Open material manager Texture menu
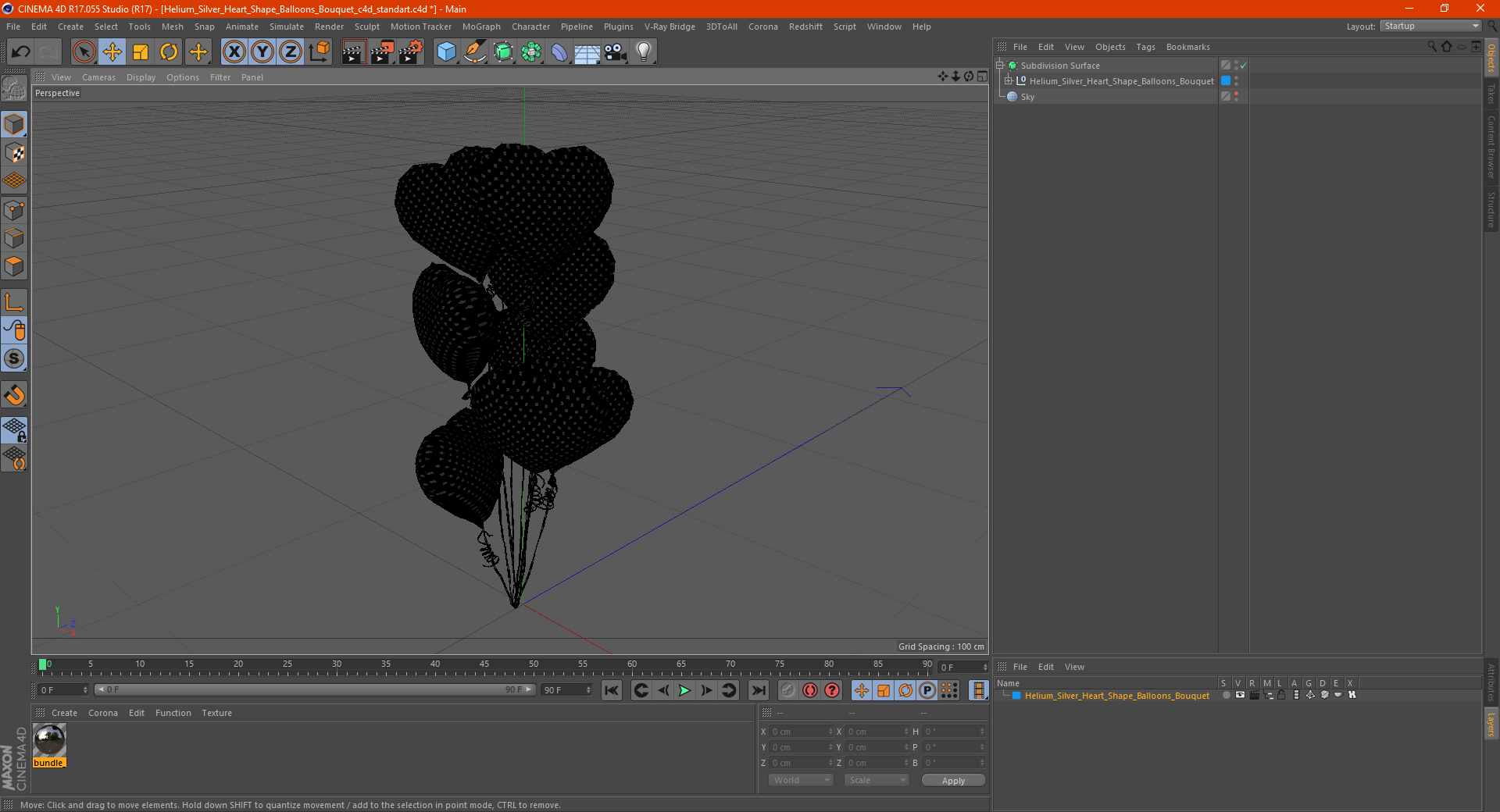This screenshot has height=812, width=1500. tap(216, 713)
